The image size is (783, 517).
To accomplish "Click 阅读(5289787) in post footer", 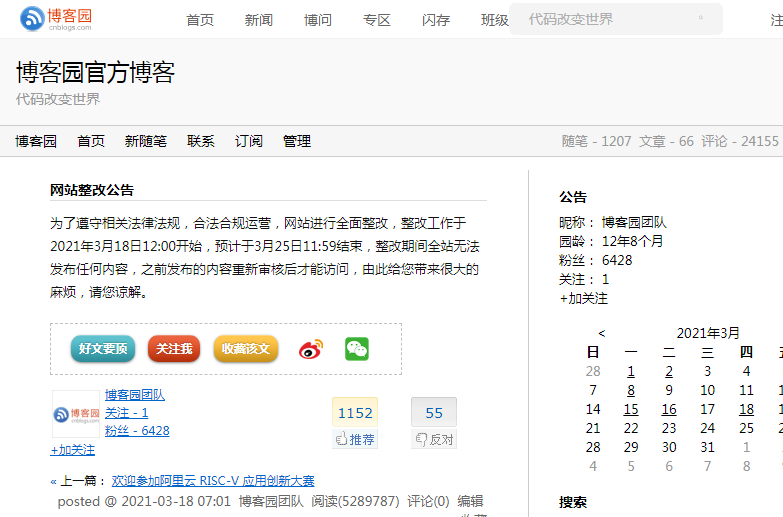I will [355, 501].
